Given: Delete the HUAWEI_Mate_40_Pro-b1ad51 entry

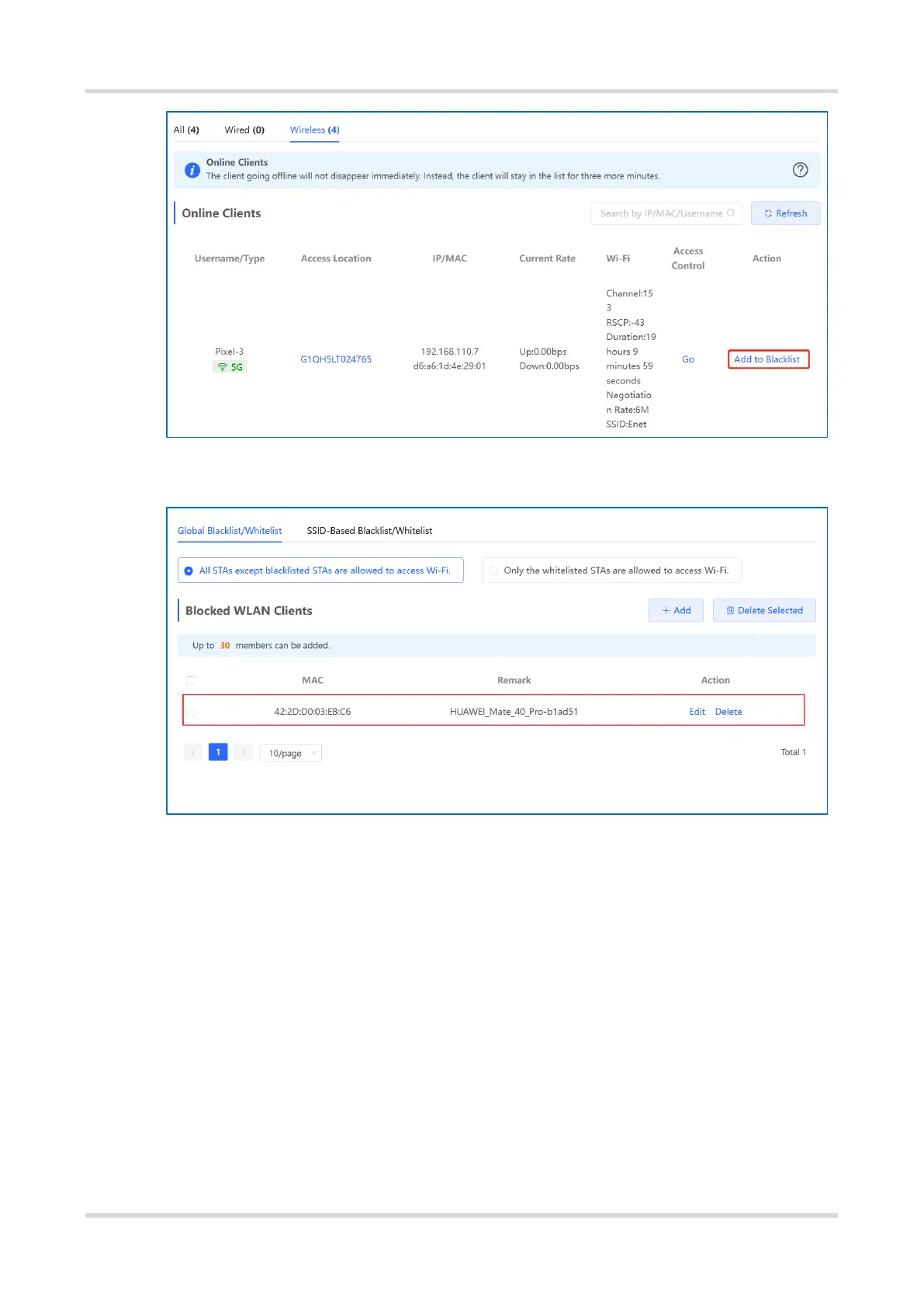Looking at the screenshot, I should point(728,712).
